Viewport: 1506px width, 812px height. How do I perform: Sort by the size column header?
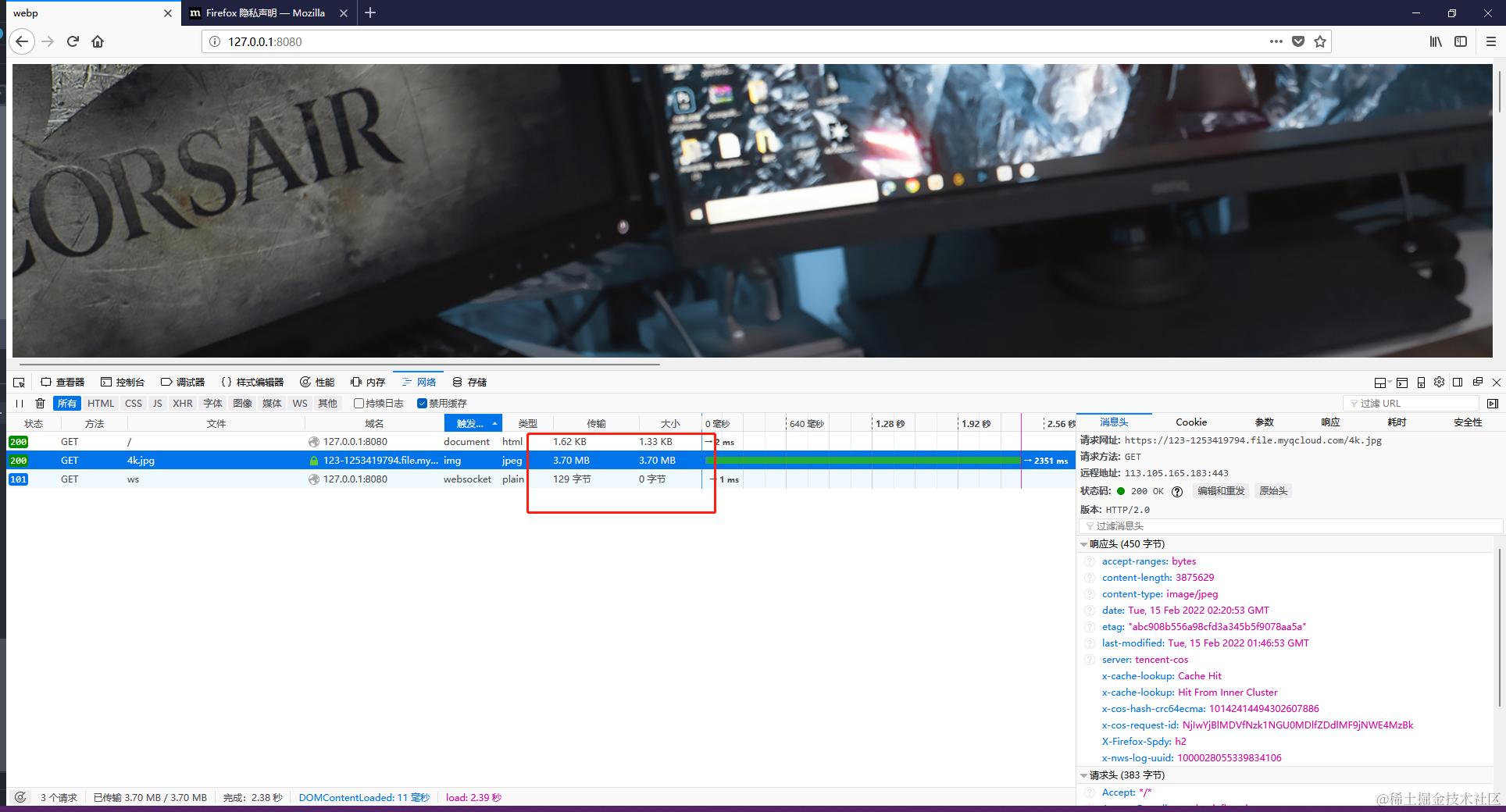pyautogui.click(x=670, y=423)
